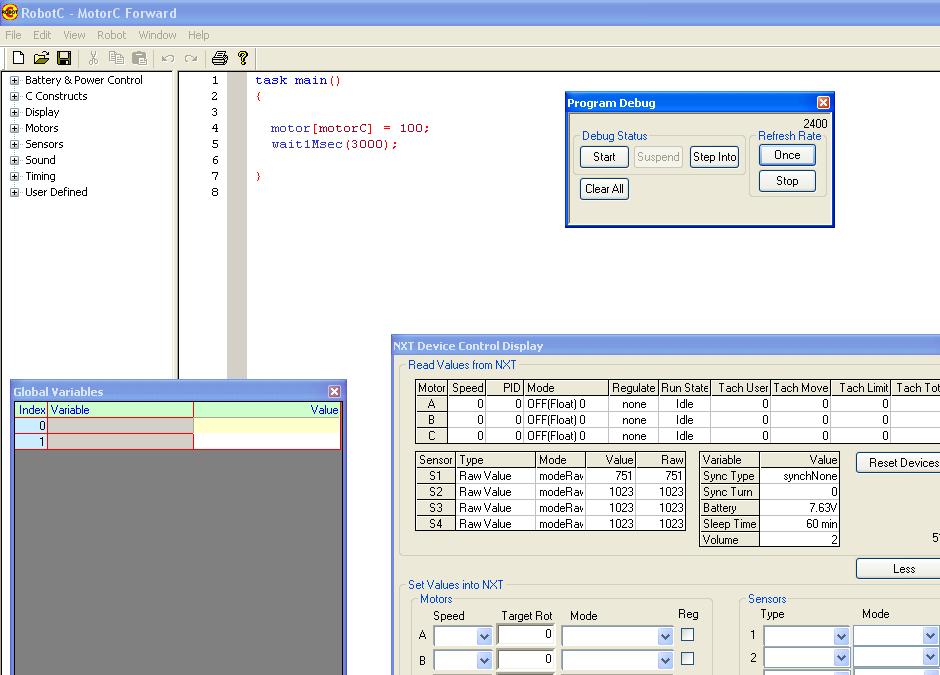The image size is (940, 675).
Task: Click synchNone Sync Type value
Action: pyautogui.click(x=799, y=476)
